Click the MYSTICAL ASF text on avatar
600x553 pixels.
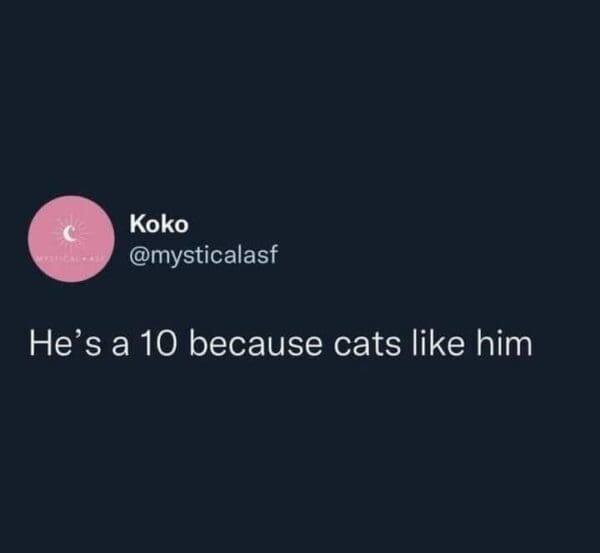pyautogui.click(x=71, y=257)
